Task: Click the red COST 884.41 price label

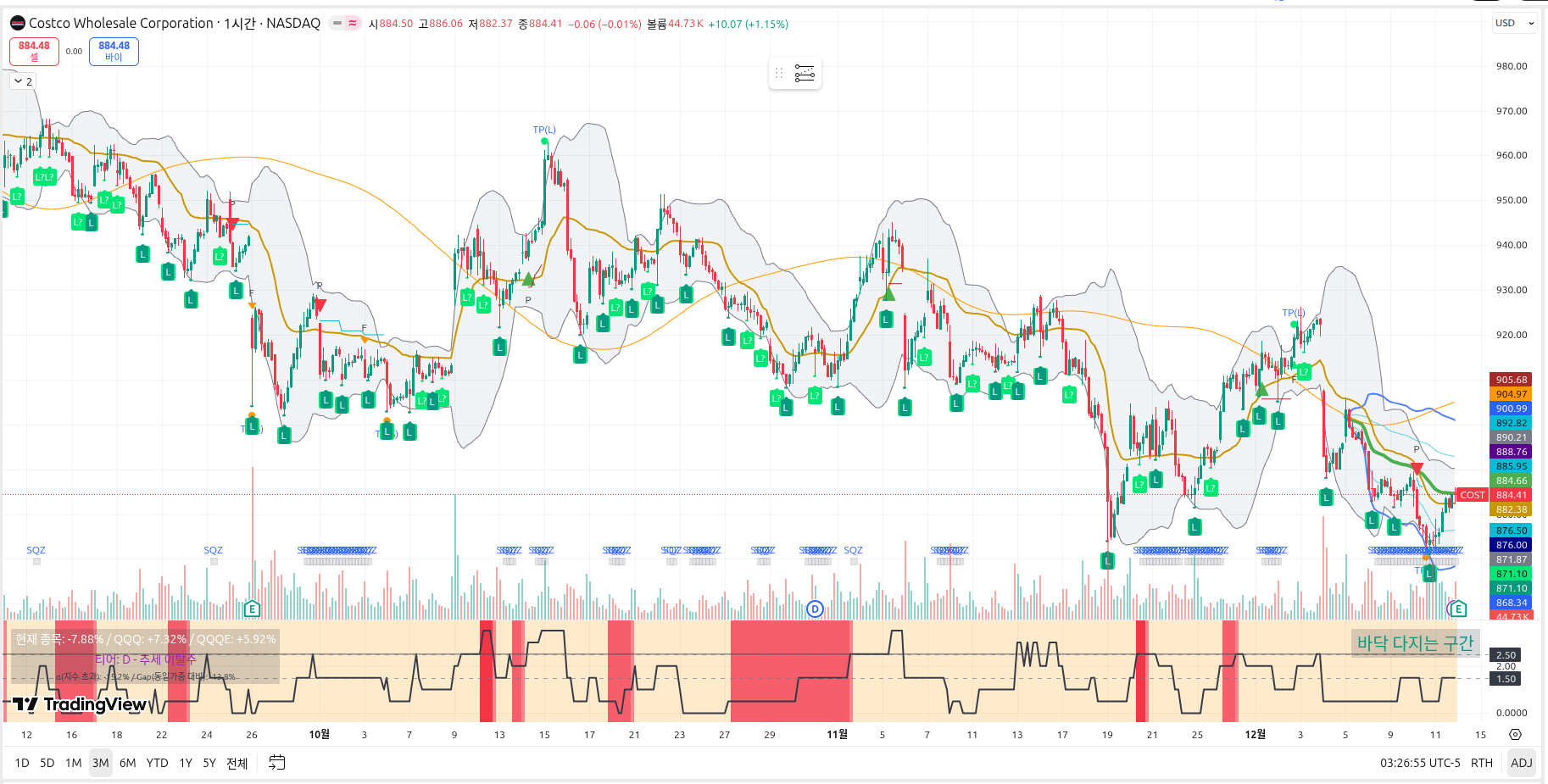Action: pyautogui.click(x=1494, y=495)
